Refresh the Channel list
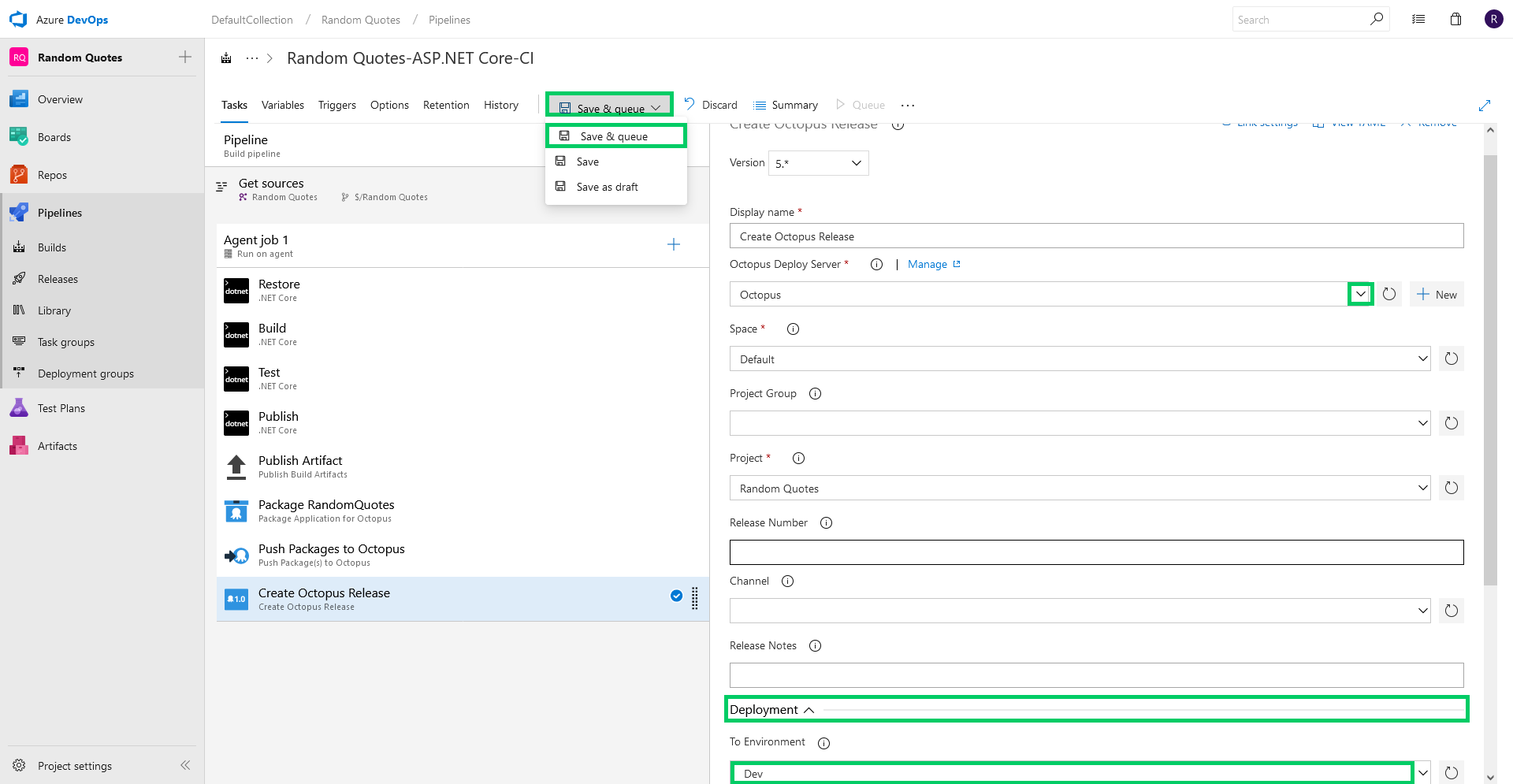Viewport: 1513px width, 784px height. tap(1452, 611)
